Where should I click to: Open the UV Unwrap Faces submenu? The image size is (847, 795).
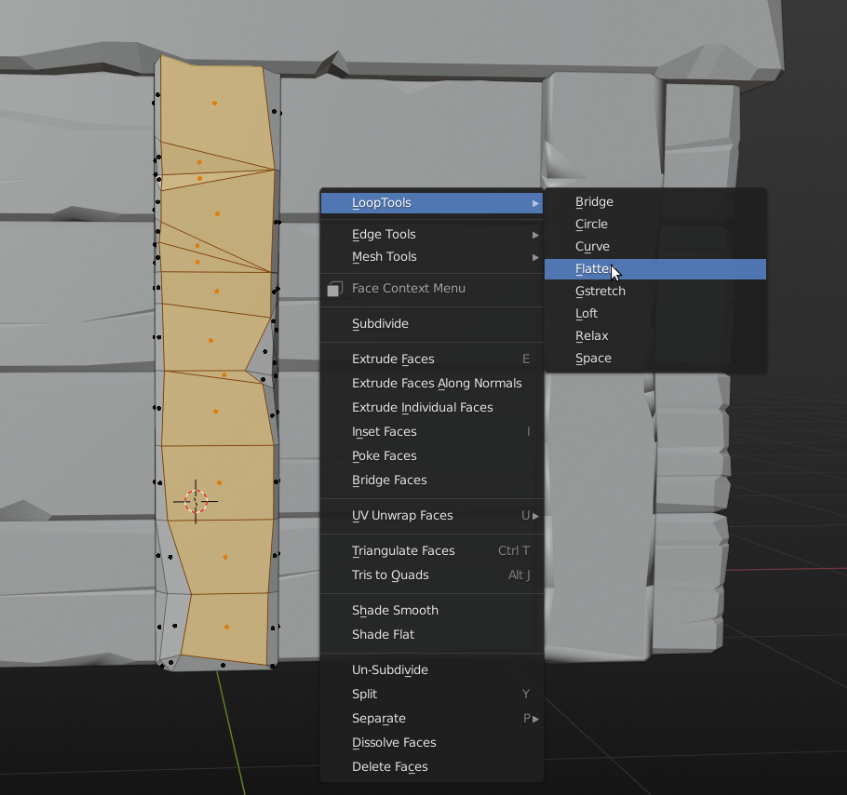click(x=432, y=516)
